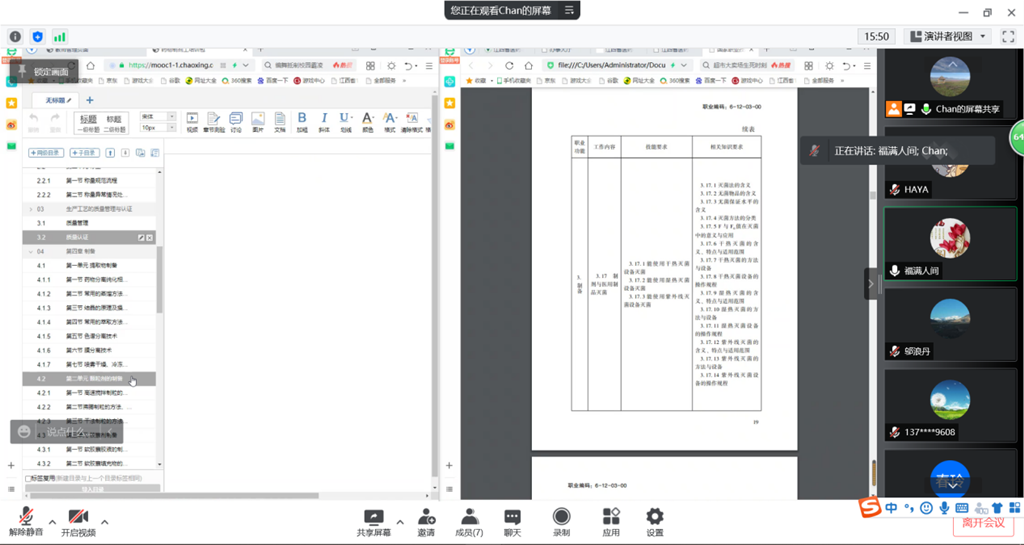Select catalog row 3.1

[89, 223]
